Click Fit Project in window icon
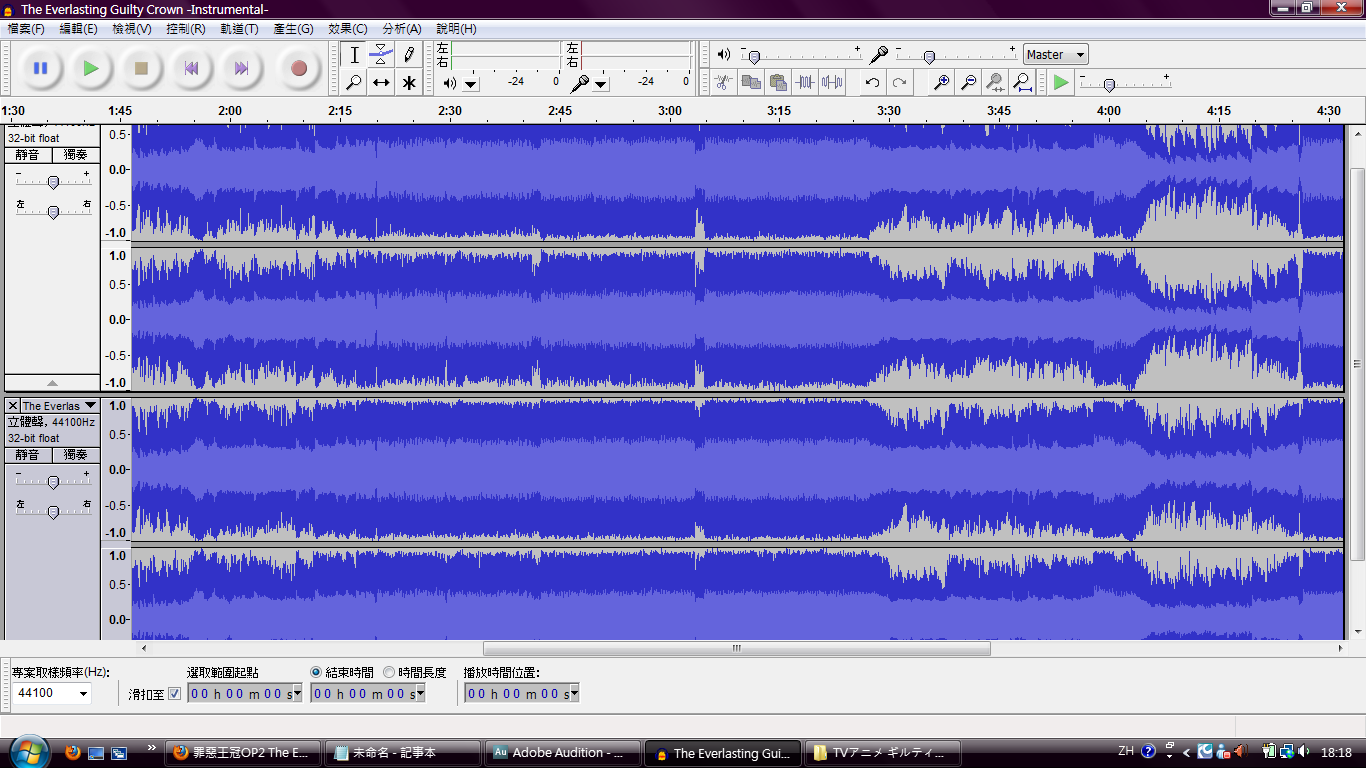 [1022, 82]
